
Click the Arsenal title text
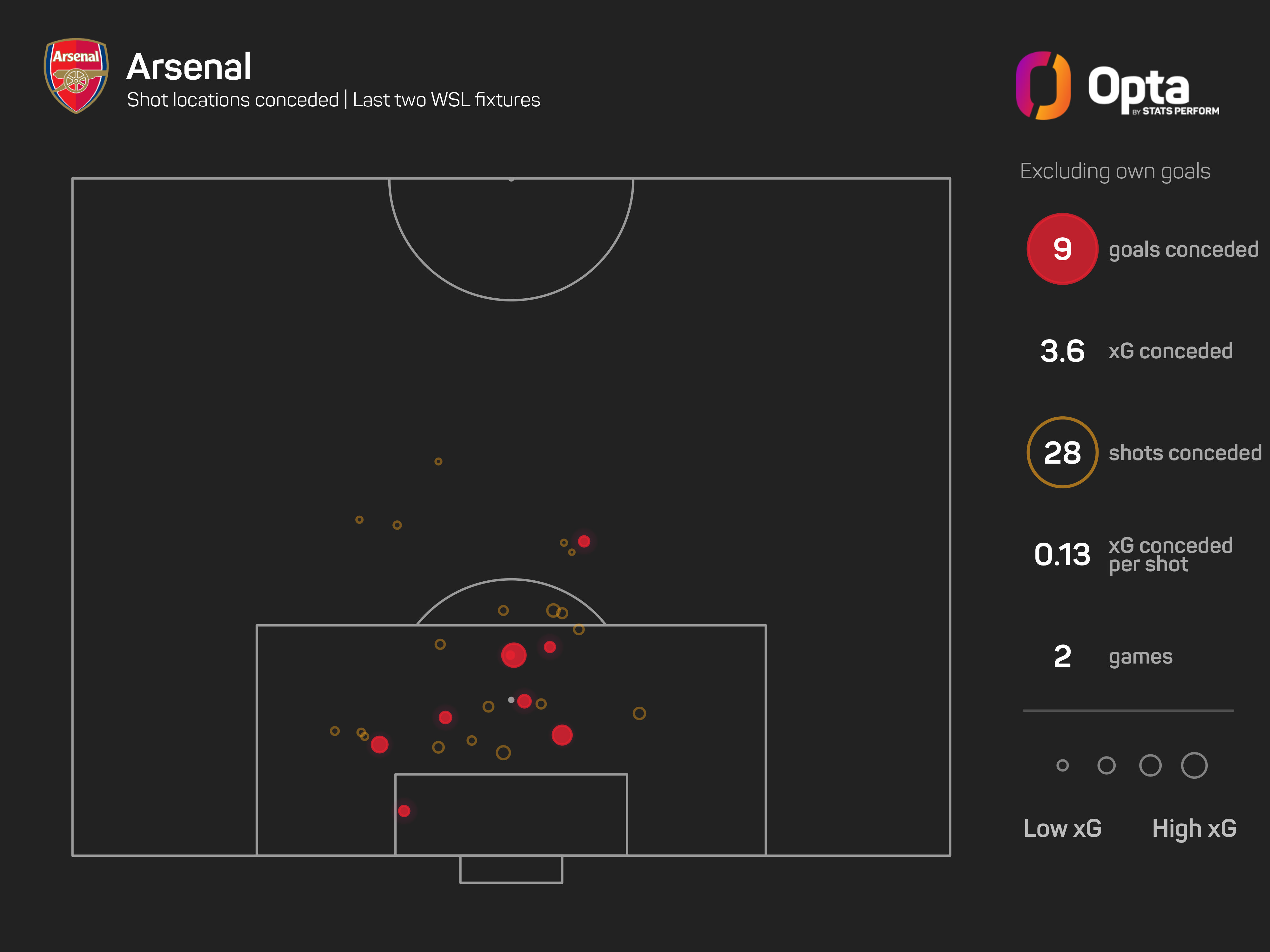coord(189,67)
